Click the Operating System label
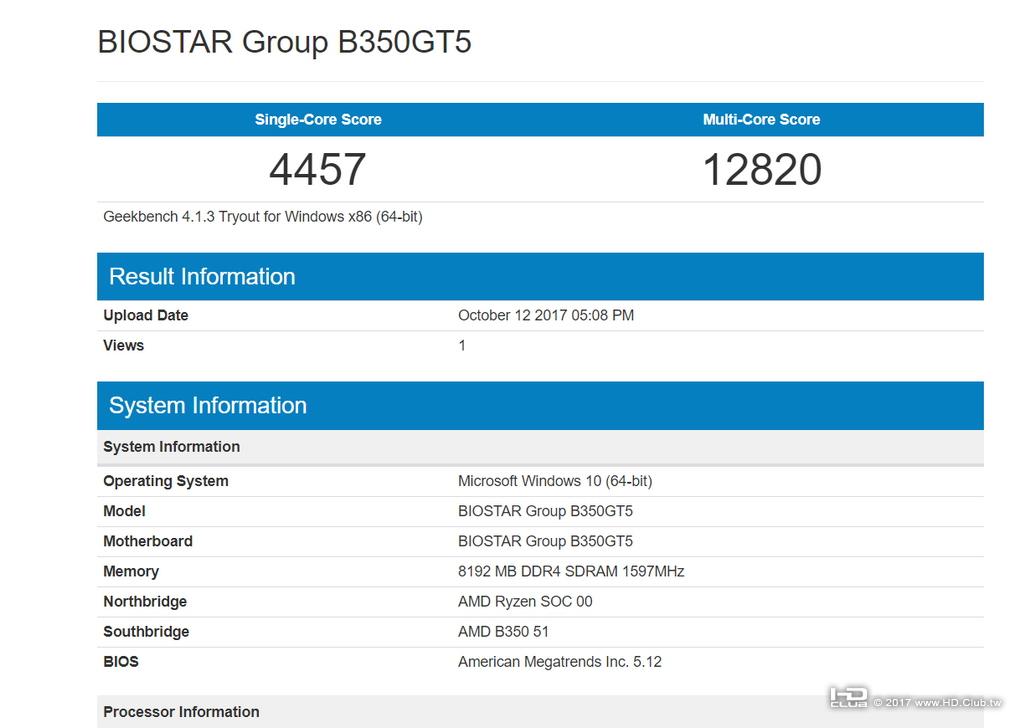Screen dimensions: 1024x728 coord(166,481)
